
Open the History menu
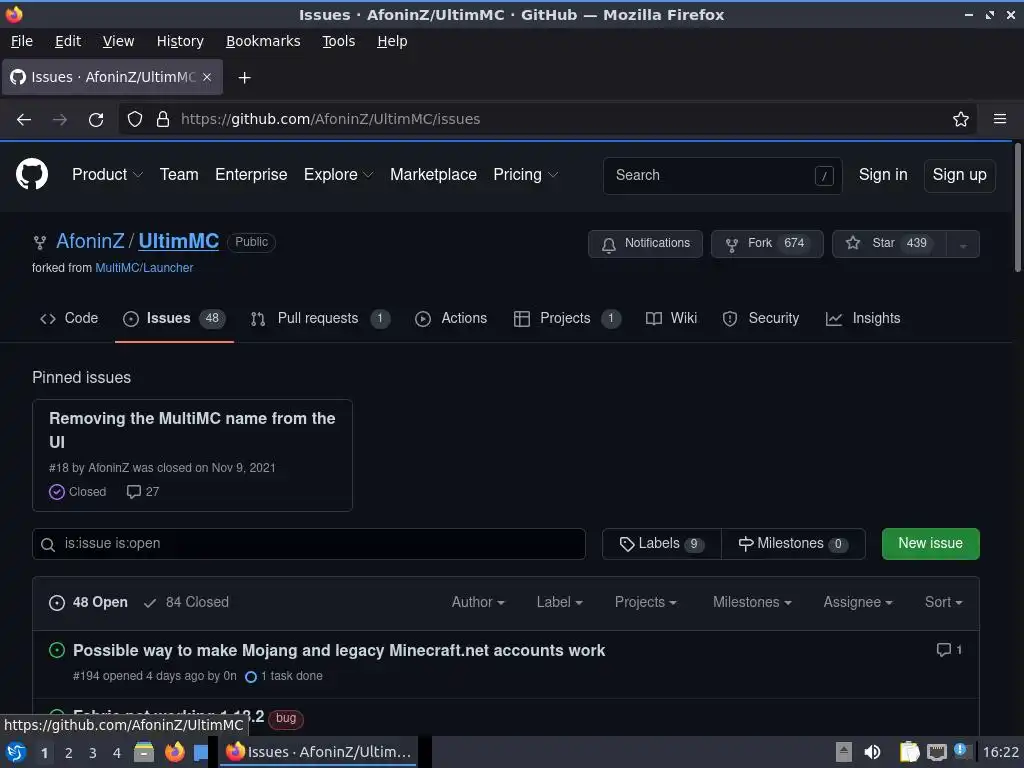180,41
